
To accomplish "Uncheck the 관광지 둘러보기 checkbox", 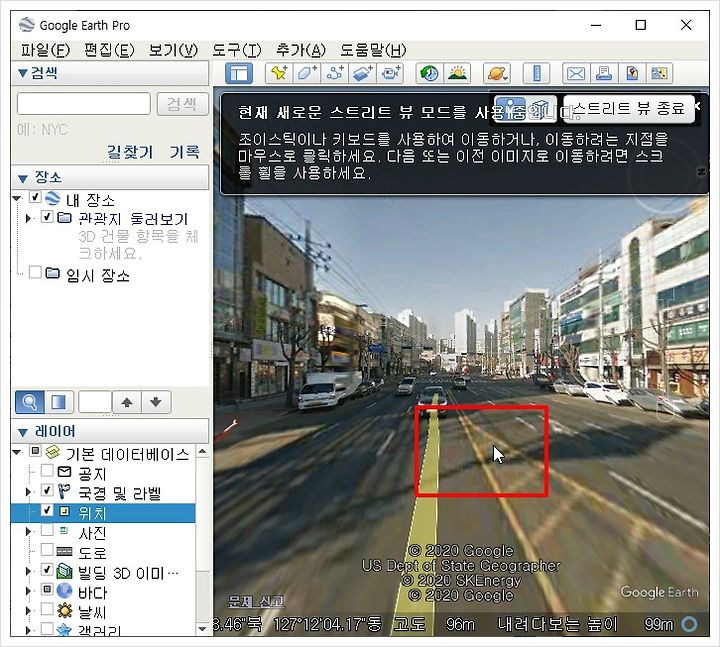I will tap(47, 216).
